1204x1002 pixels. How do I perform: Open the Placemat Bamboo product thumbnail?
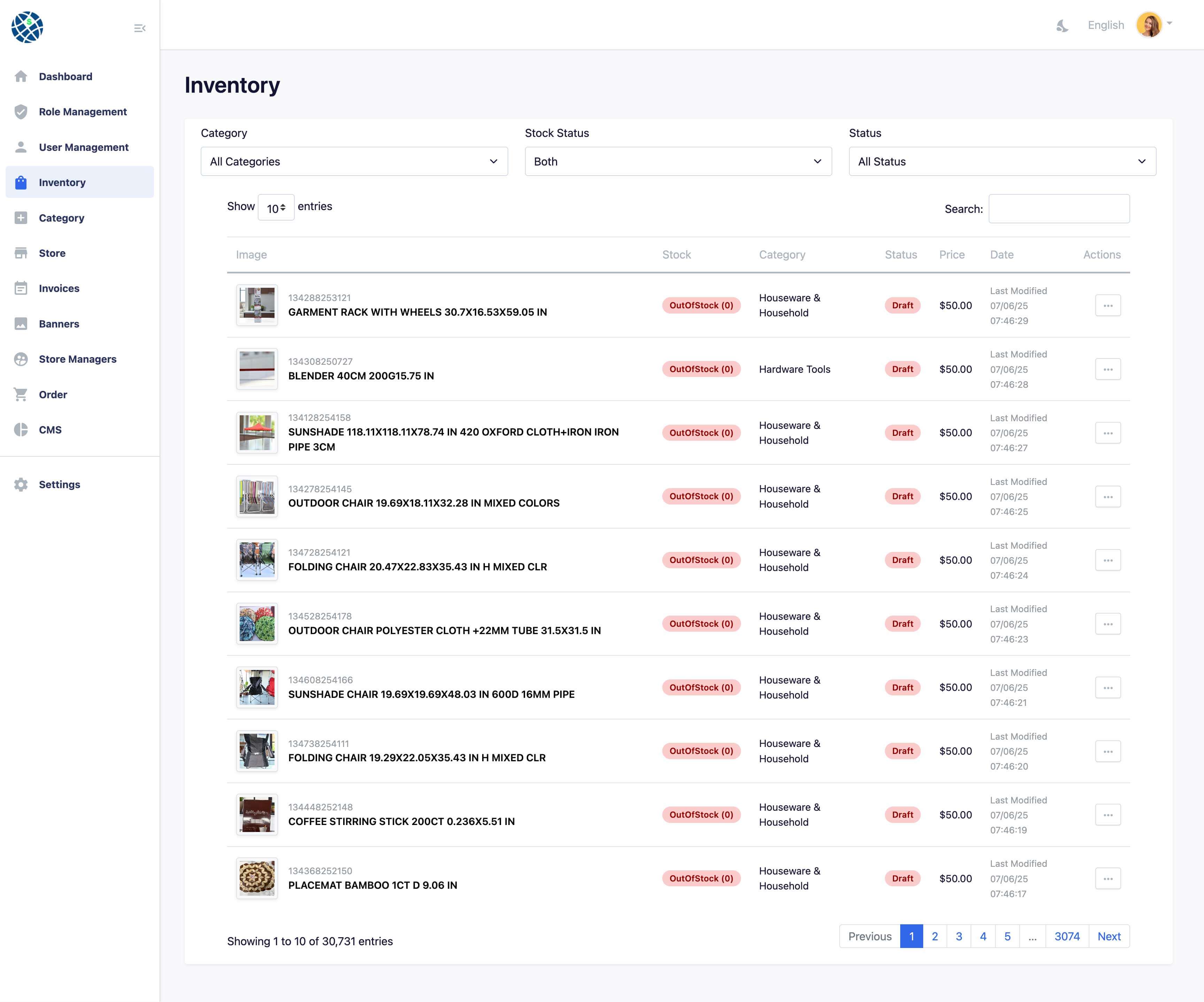(257, 878)
